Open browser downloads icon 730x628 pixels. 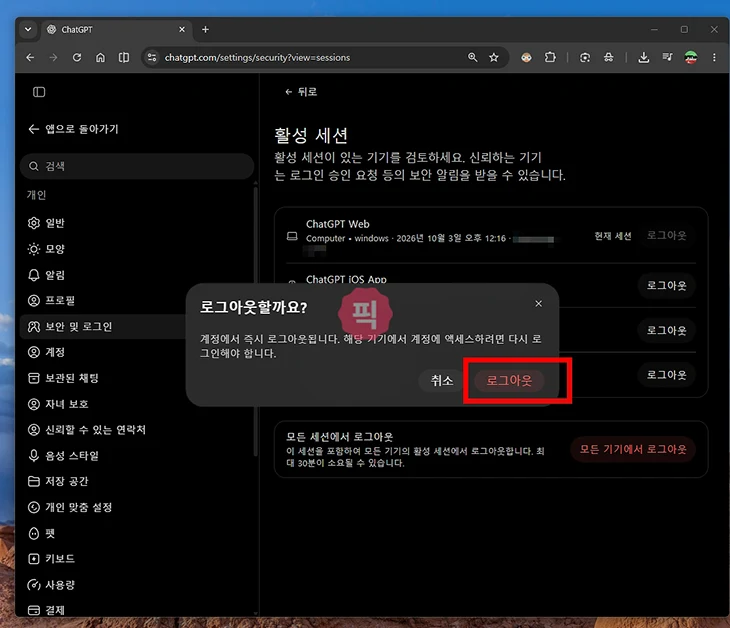click(644, 58)
